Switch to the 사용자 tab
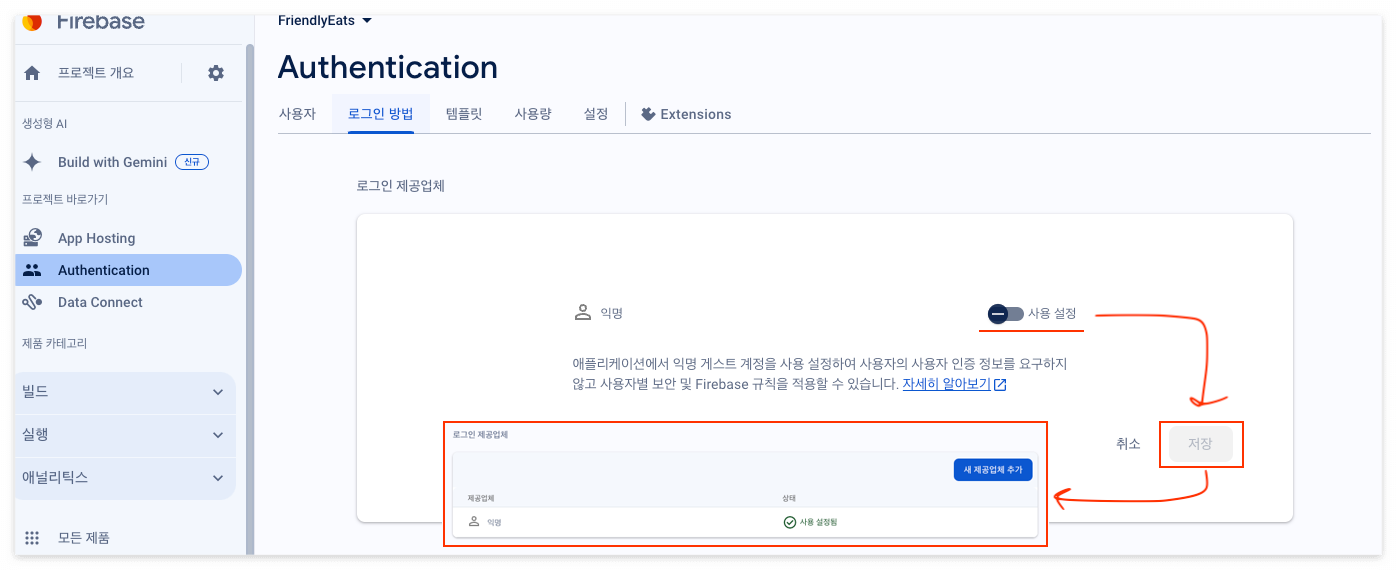The width and height of the screenshot is (1397, 570). 297,114
